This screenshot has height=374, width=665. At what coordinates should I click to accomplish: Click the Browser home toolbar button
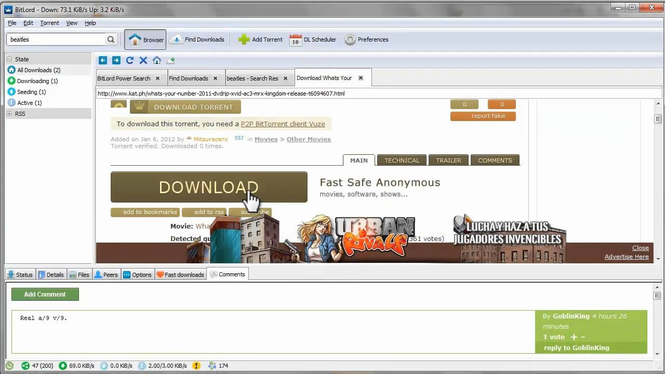click(145, 39)
